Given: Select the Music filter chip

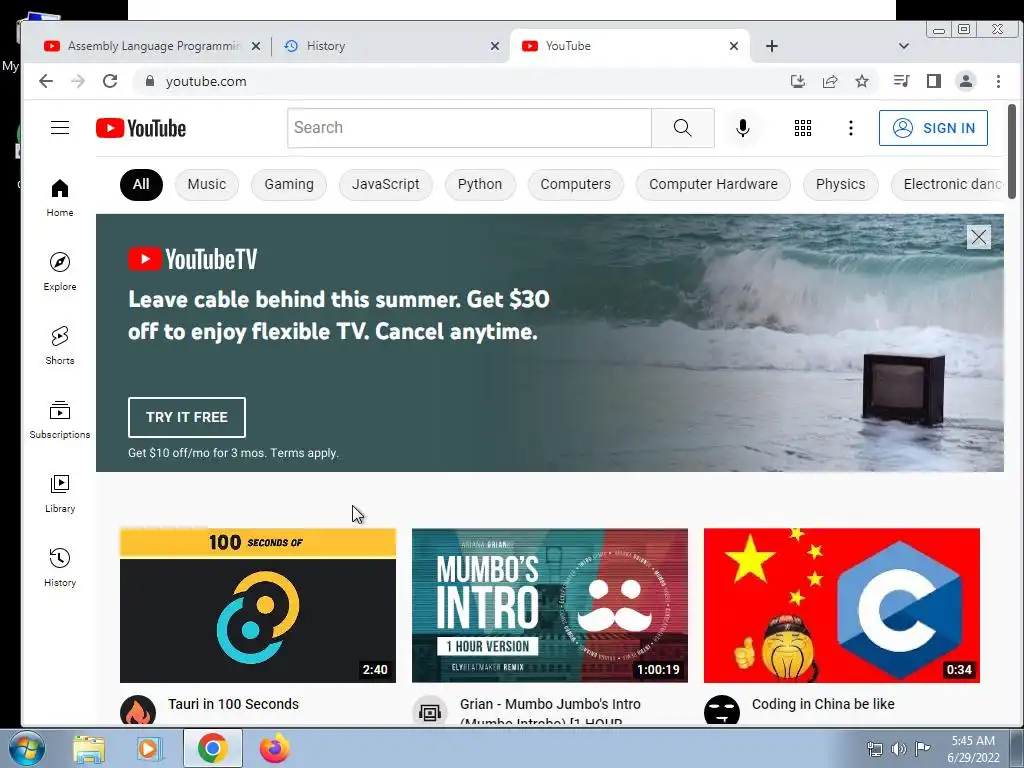Looking at the screenshot, I should (207, 185).
